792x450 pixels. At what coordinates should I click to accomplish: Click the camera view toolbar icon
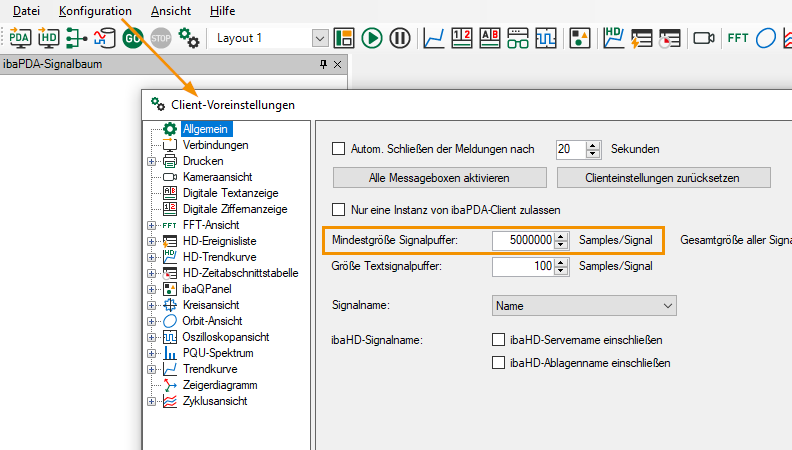coord(703,38)
